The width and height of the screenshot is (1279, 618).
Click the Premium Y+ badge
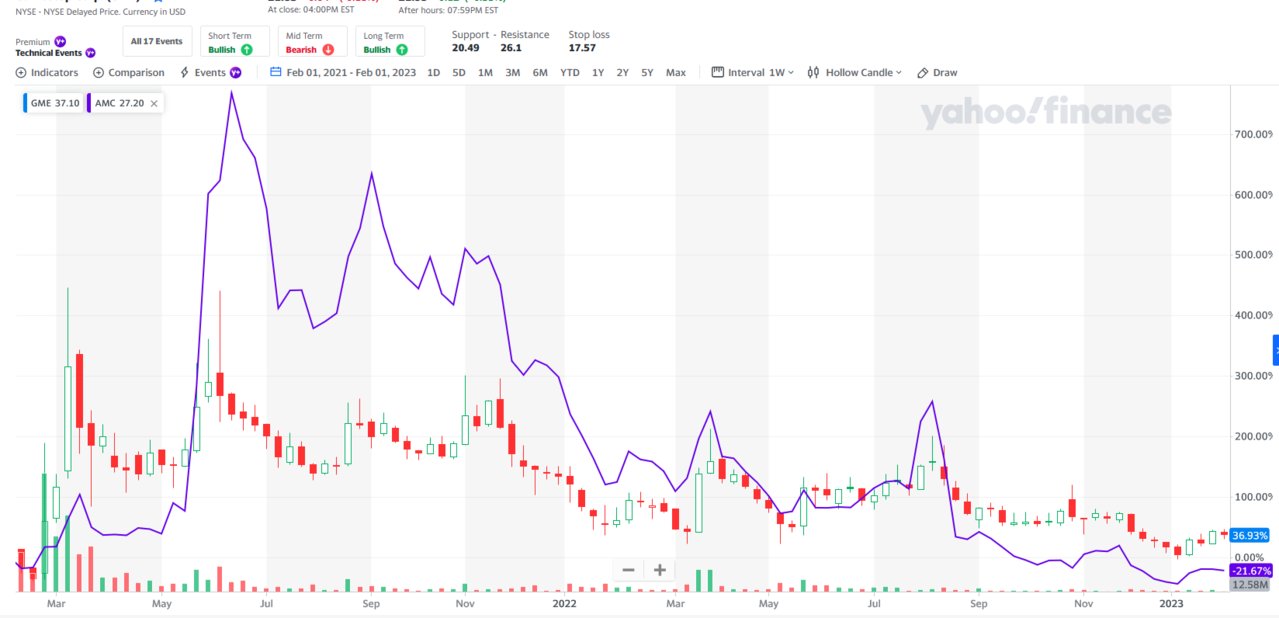tap(59, 42)
